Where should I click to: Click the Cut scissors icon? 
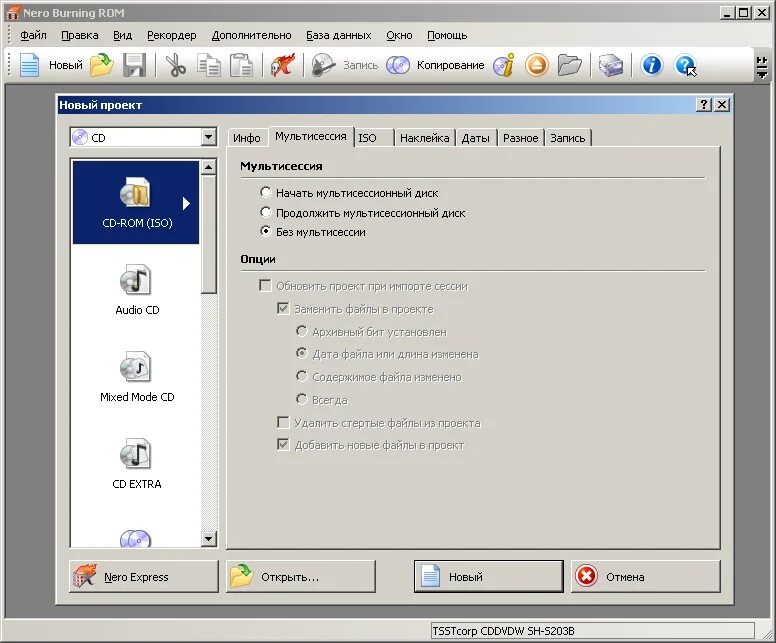click(175, 65)
